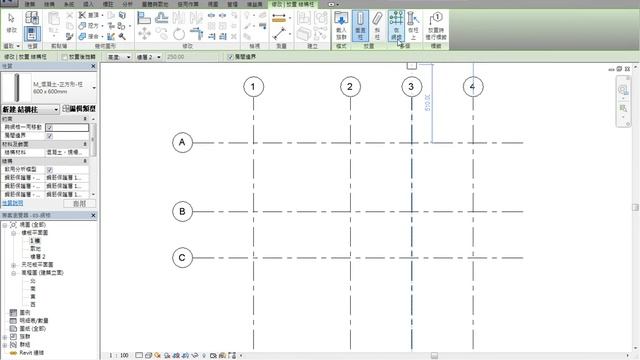Click the Cope geometry tool
Image resolution: width=640 pixels, height=360 pixels.
click(x=90, y=16)
